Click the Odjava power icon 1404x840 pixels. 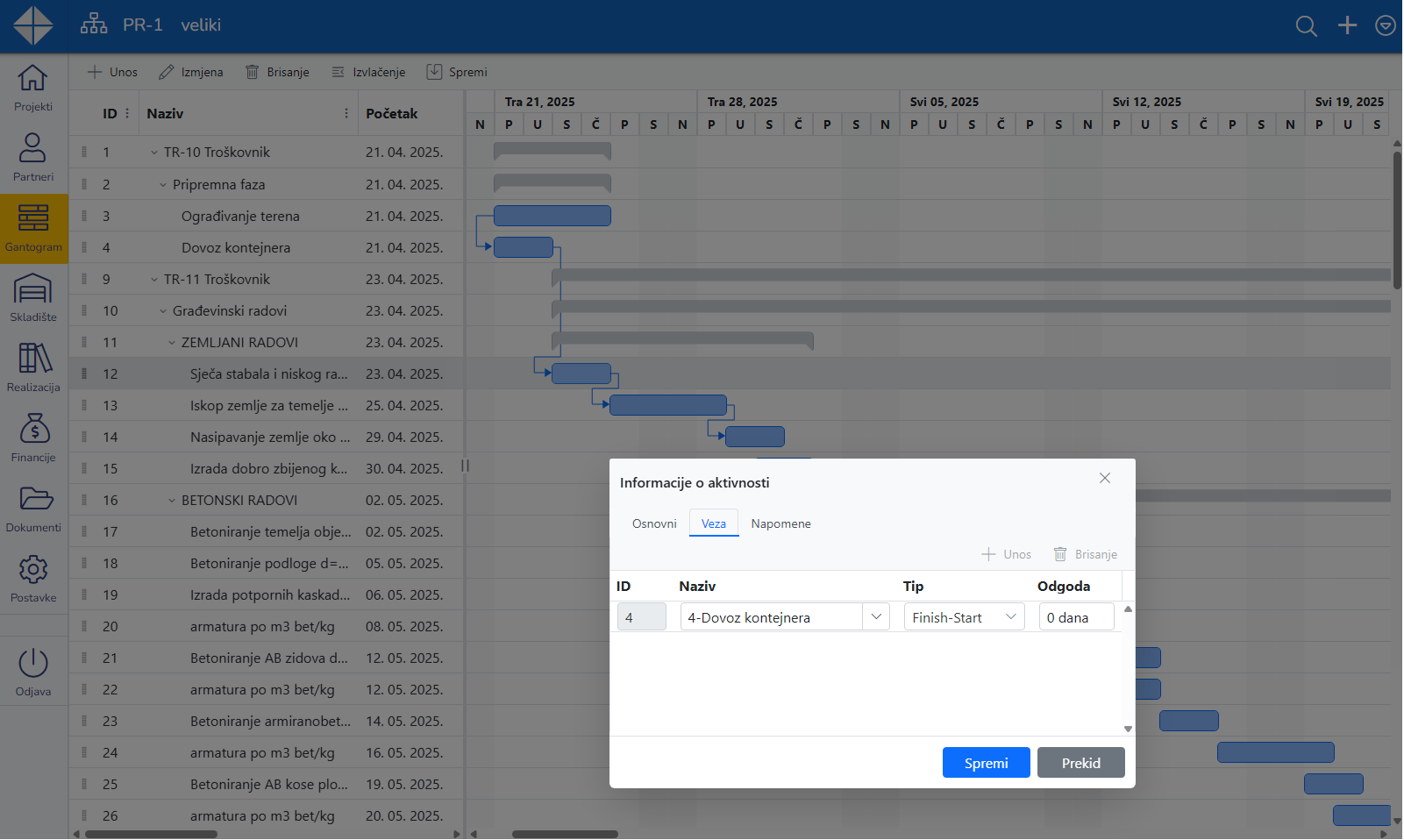coord(33,663)
